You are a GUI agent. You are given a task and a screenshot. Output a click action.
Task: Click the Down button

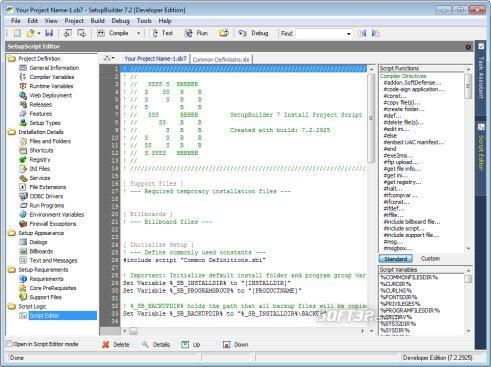(x=235, y=345)
